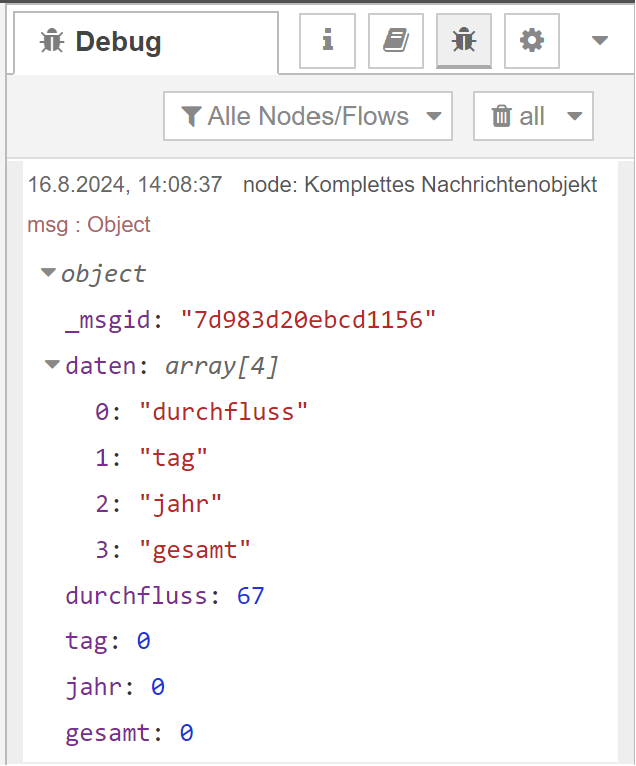The height and width of the screenshot is (766, 636).
Task: Click the msg : Object label
Action: (x=89, y=225)
